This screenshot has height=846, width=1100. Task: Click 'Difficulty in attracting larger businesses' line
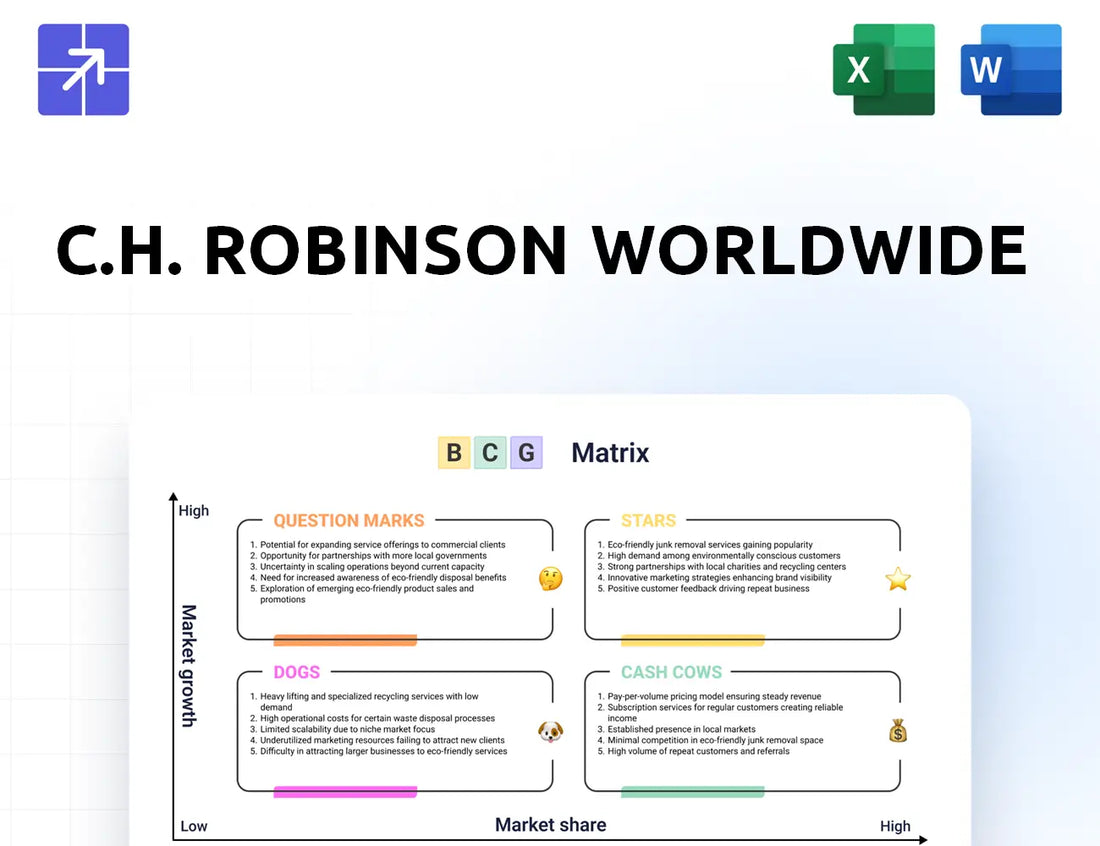384,751
